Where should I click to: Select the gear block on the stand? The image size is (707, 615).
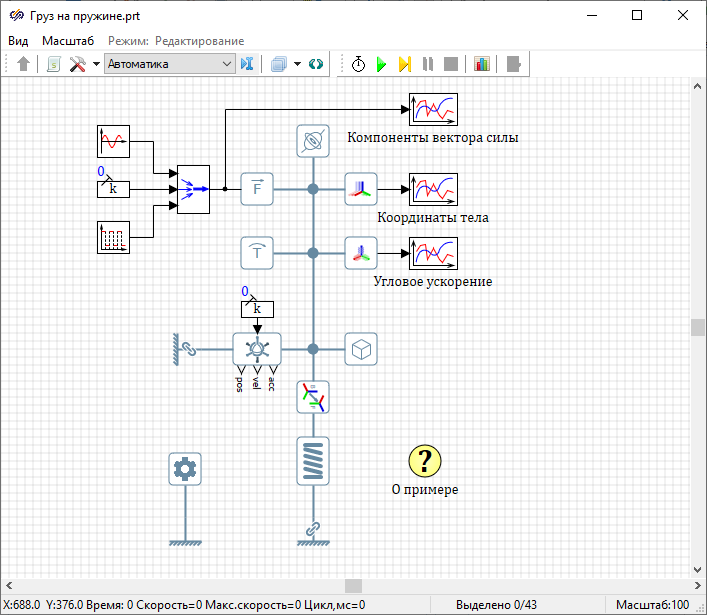185,469
